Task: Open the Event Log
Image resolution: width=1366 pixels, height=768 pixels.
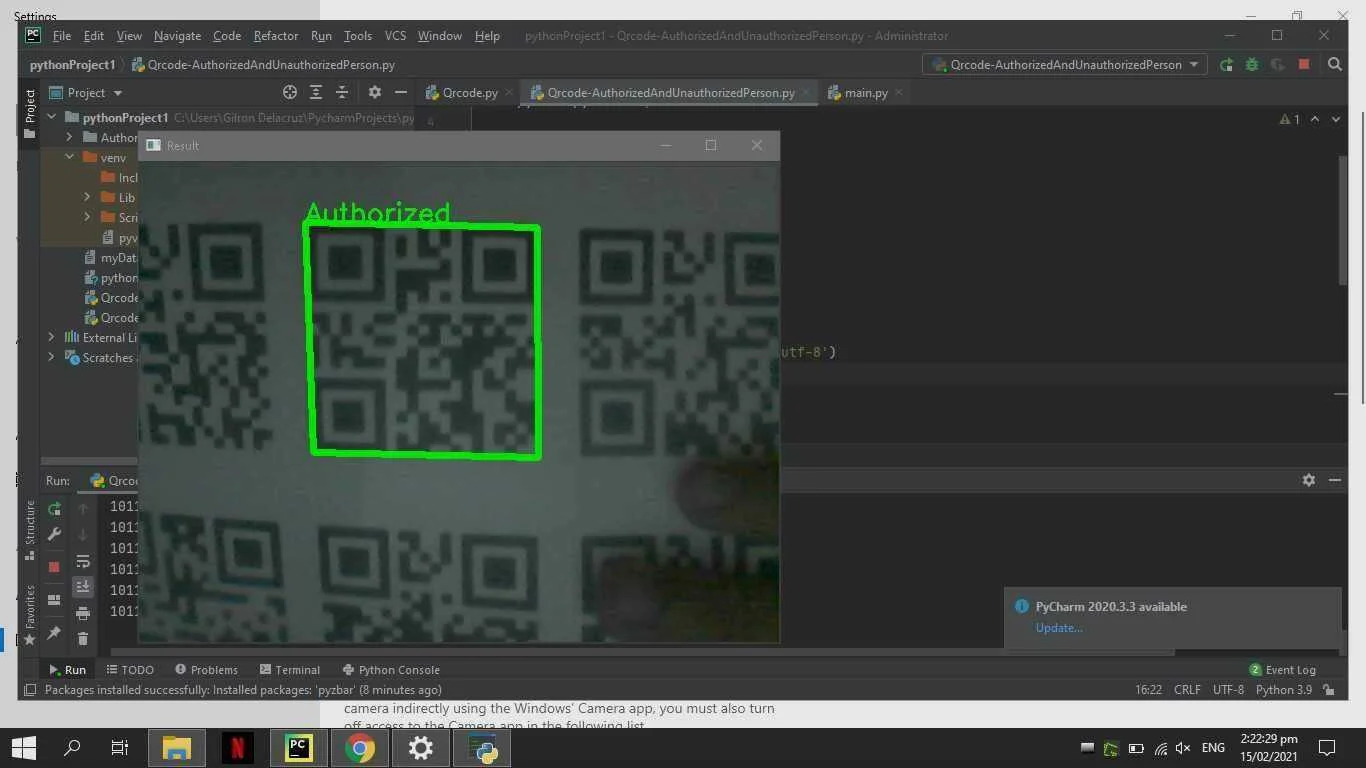Action: [x=1282, y=670]
